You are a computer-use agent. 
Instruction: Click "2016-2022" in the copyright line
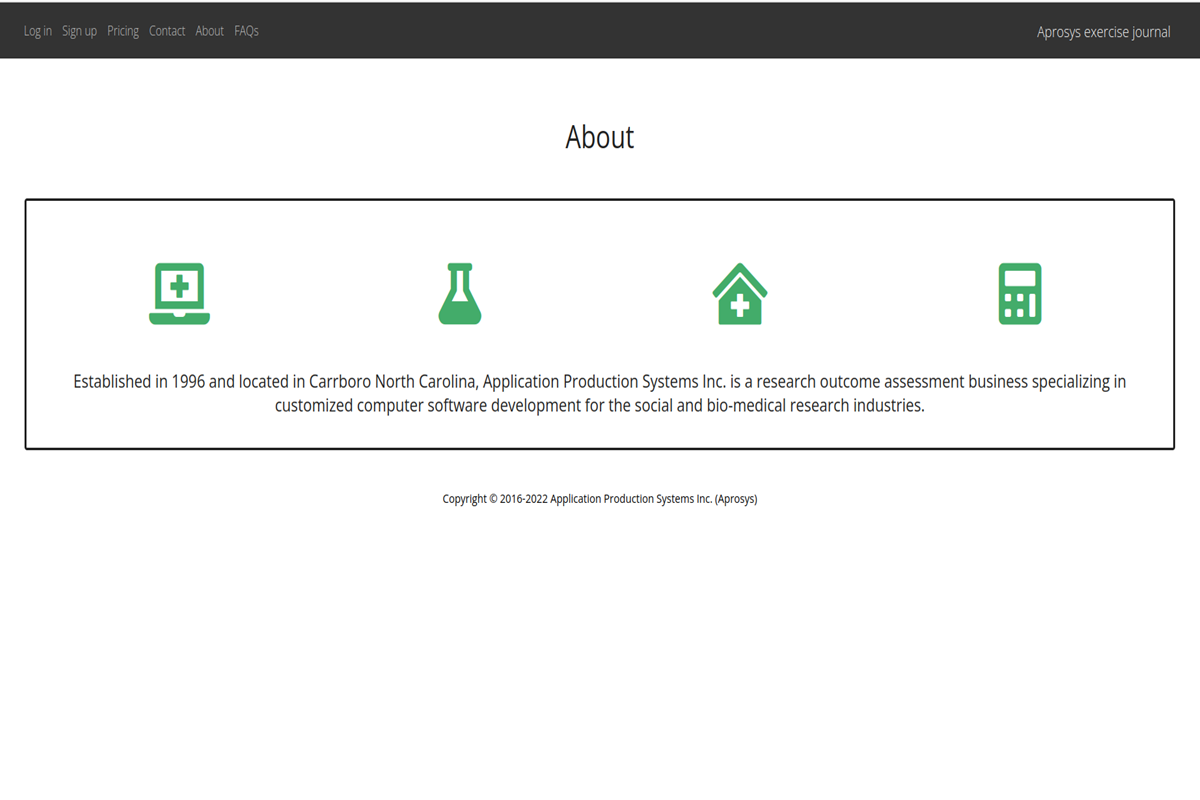pyautogui.click(x=524, y=499)
